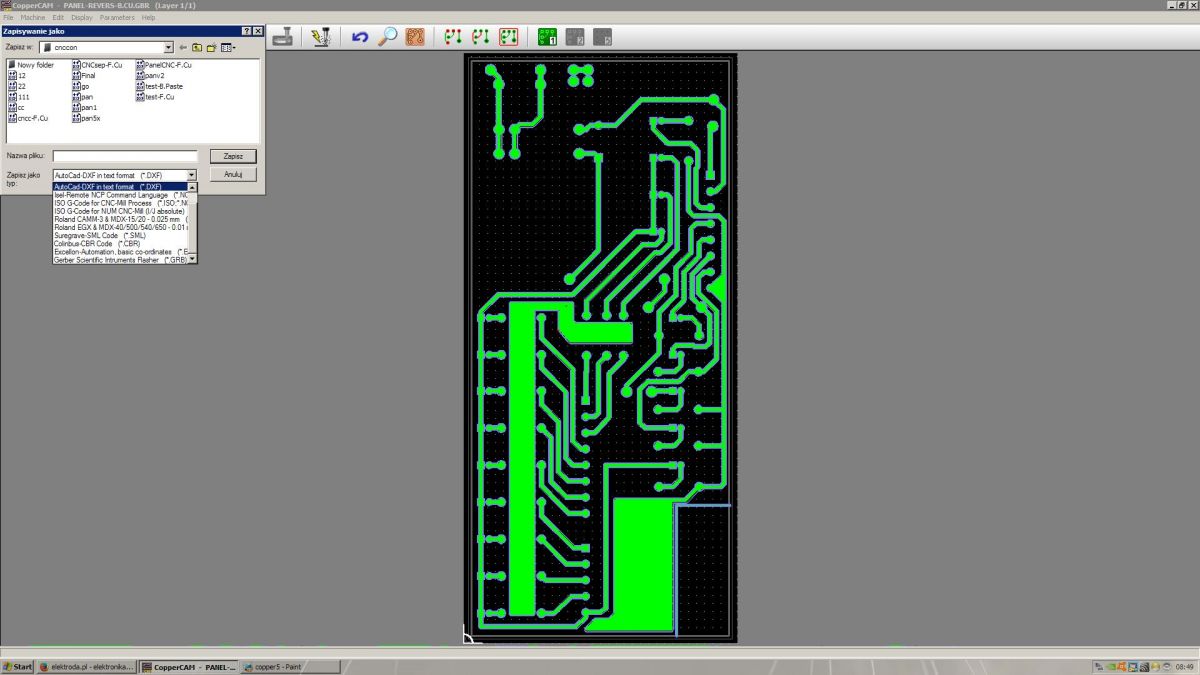Open the Display menu

pyautogui.click(x=82, y=18)
